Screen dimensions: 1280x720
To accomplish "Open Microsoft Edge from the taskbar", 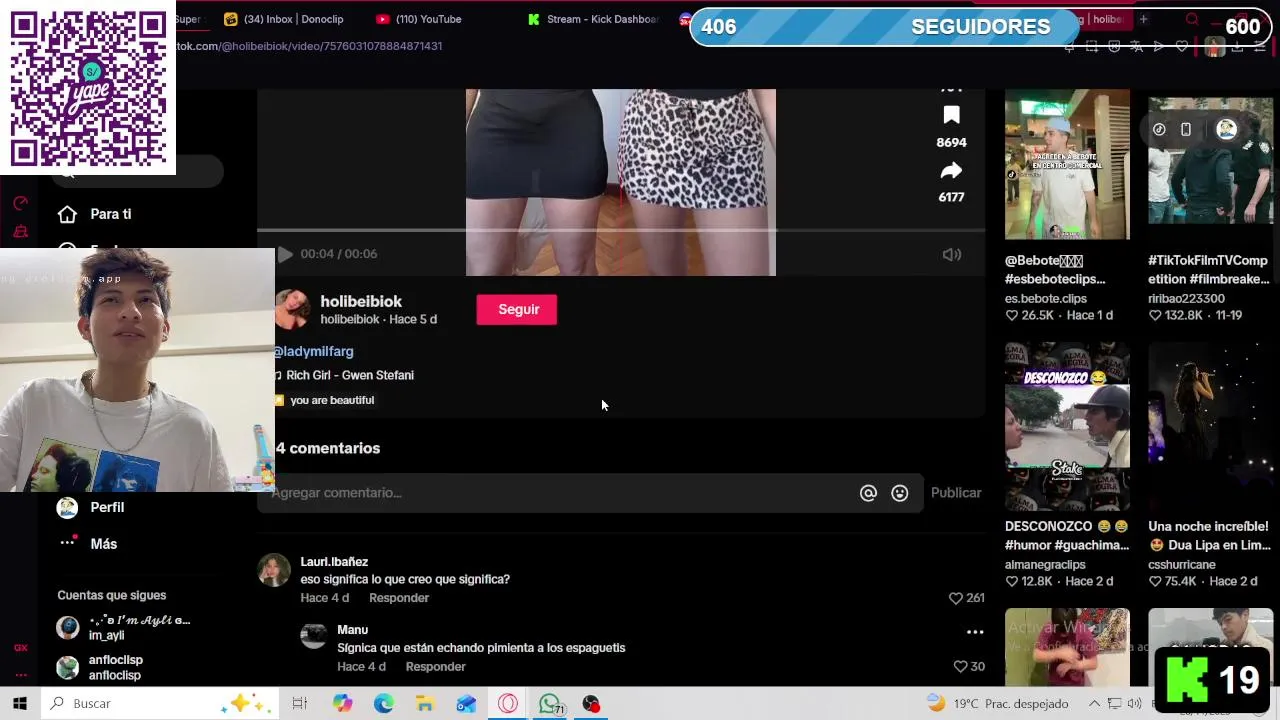I will (384, 704).
